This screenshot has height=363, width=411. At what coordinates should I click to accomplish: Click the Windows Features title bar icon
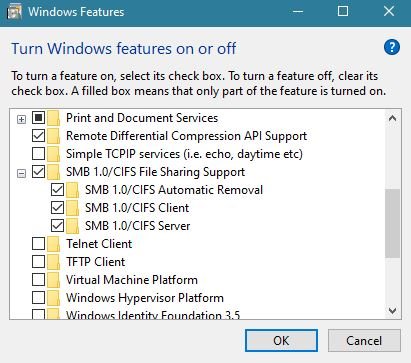click(14, 12)
